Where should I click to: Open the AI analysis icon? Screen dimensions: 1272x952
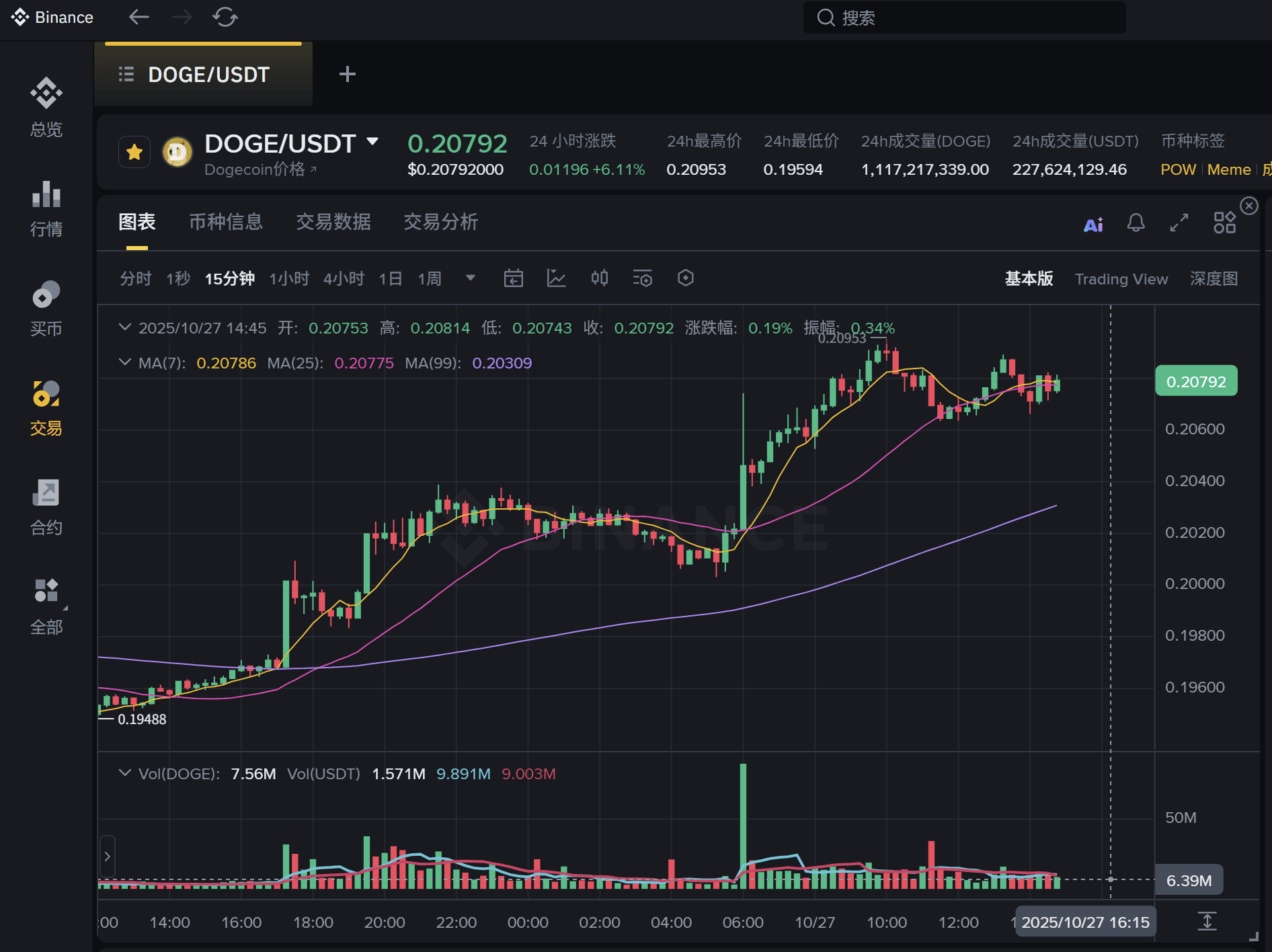pos(1093,224)
